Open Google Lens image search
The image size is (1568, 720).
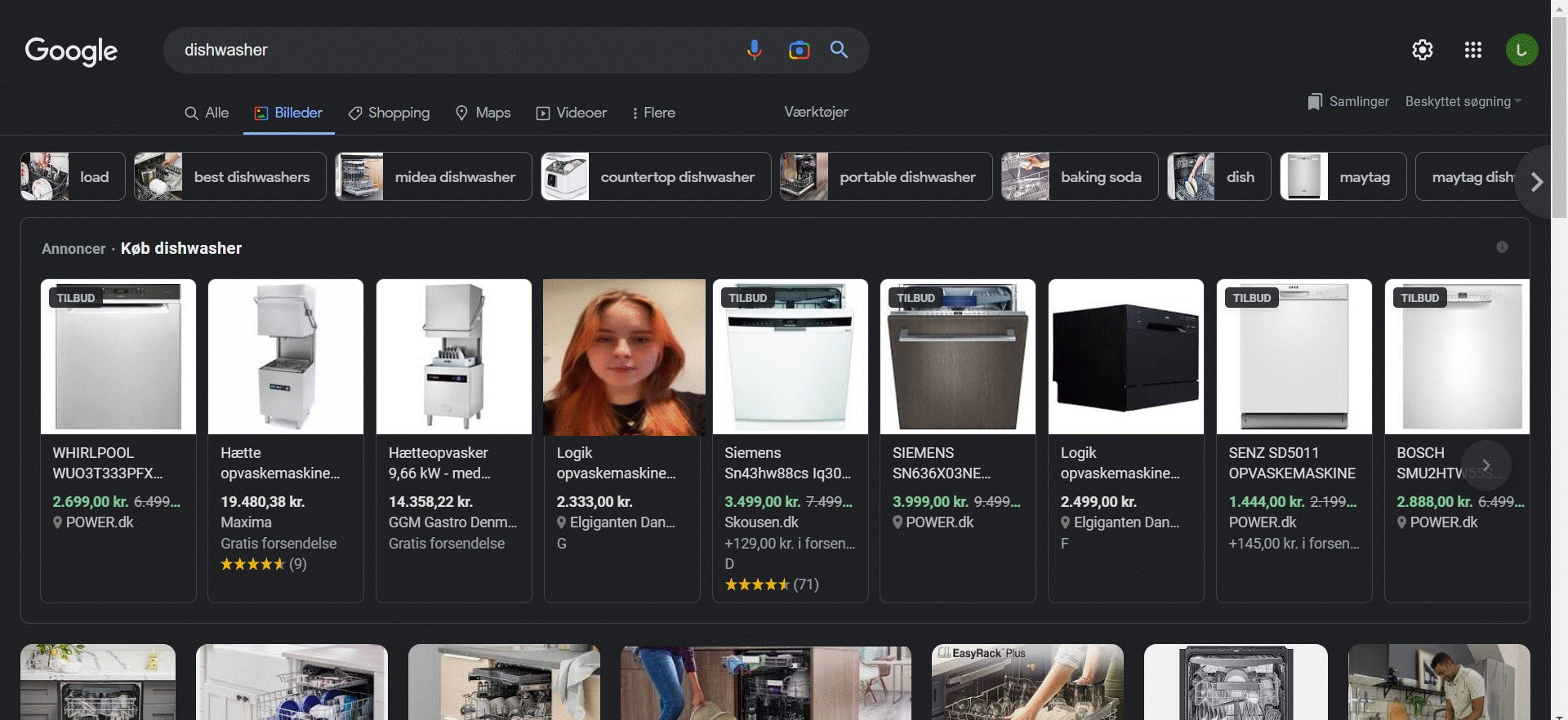pyautogui.click(x=799, y=51)
